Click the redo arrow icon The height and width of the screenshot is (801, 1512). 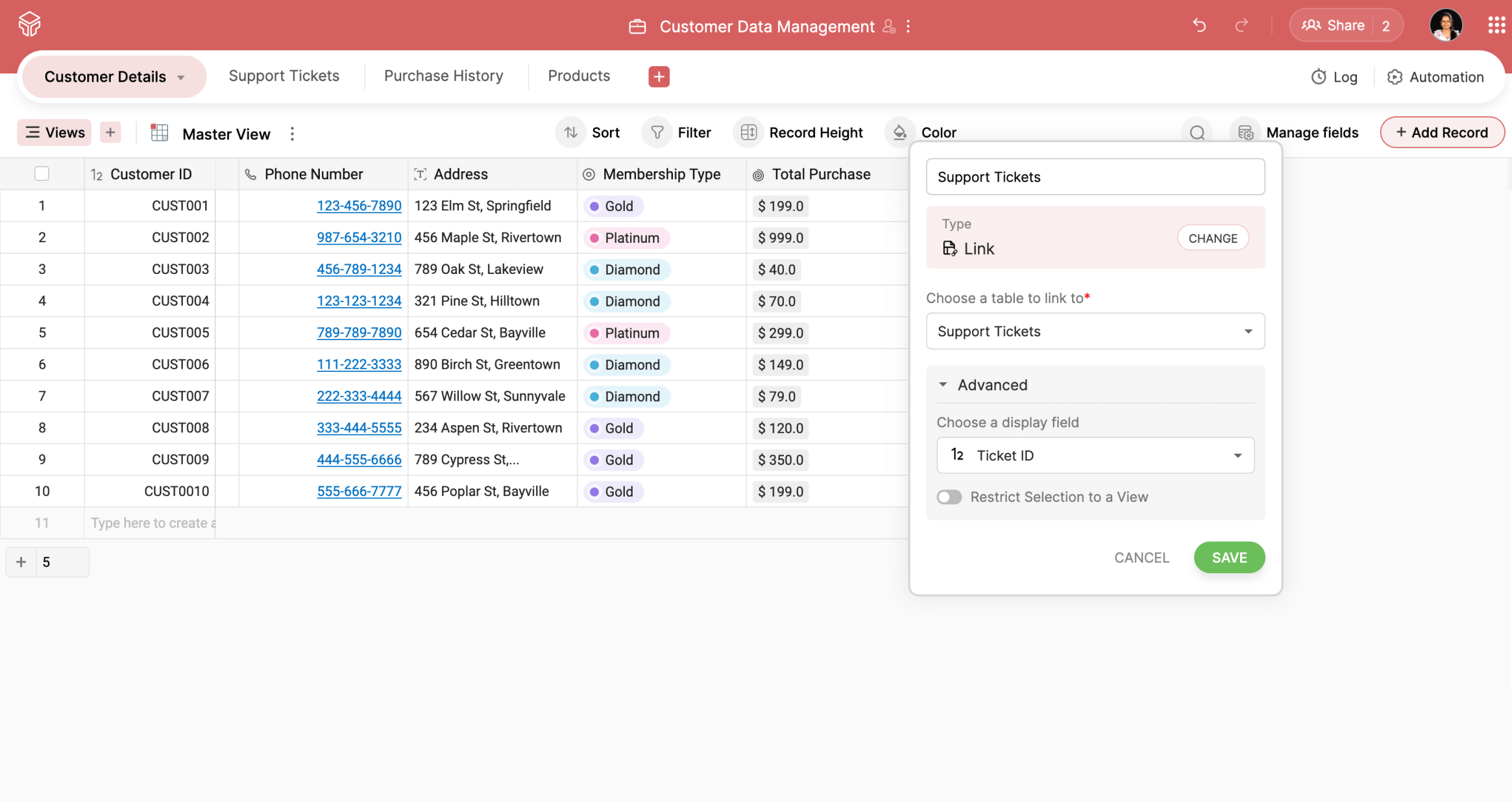click(1241, 25)
